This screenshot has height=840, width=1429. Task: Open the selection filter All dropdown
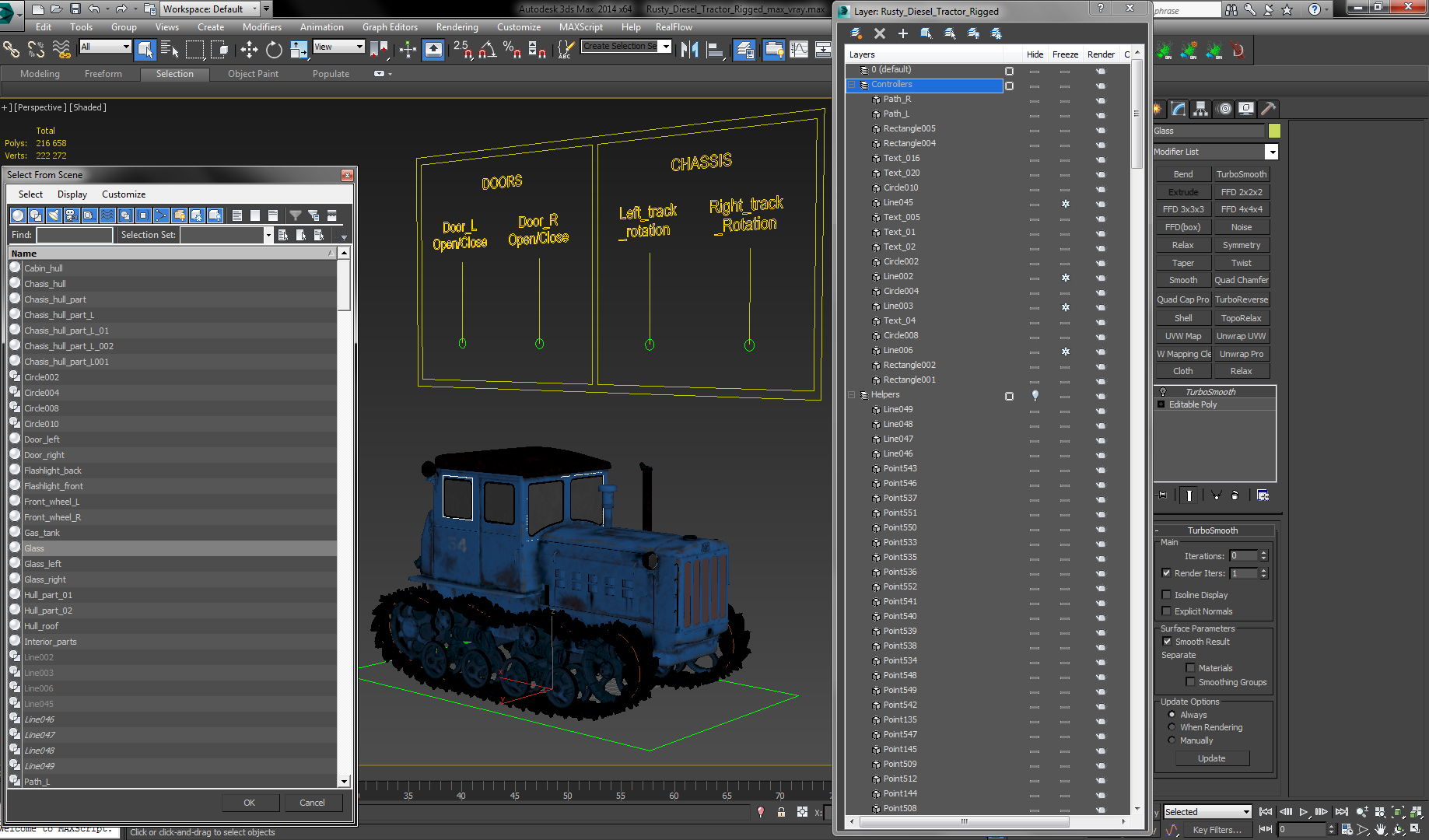pos(106,47)
